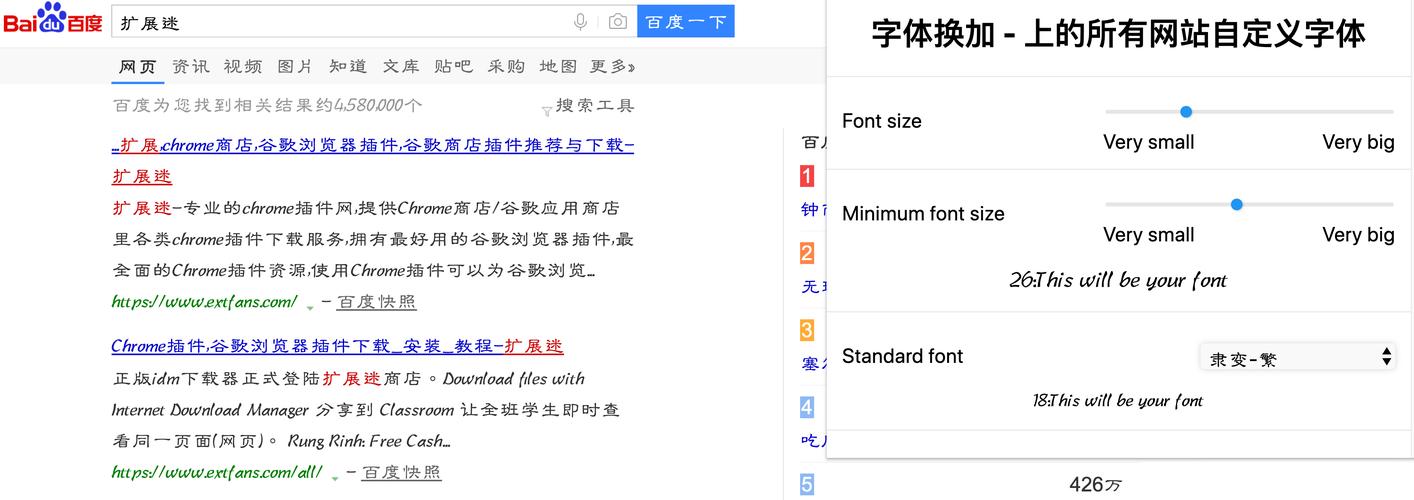The height and width of the screenshot is (500, 1414).
Task: Click '26:This will be your font' preview
Action: [1118, 281]
